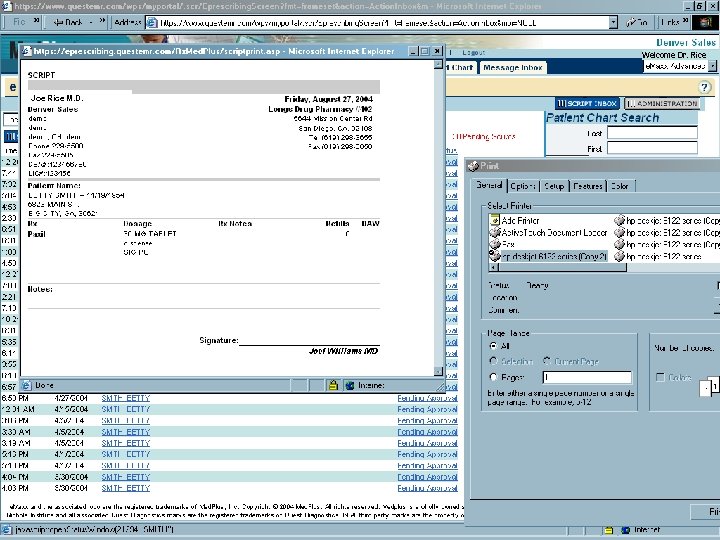Screen dimensions: 720x540
Task: Open the address bar URL dropdown
Action: pyautogui.click(x=613, y=22)
